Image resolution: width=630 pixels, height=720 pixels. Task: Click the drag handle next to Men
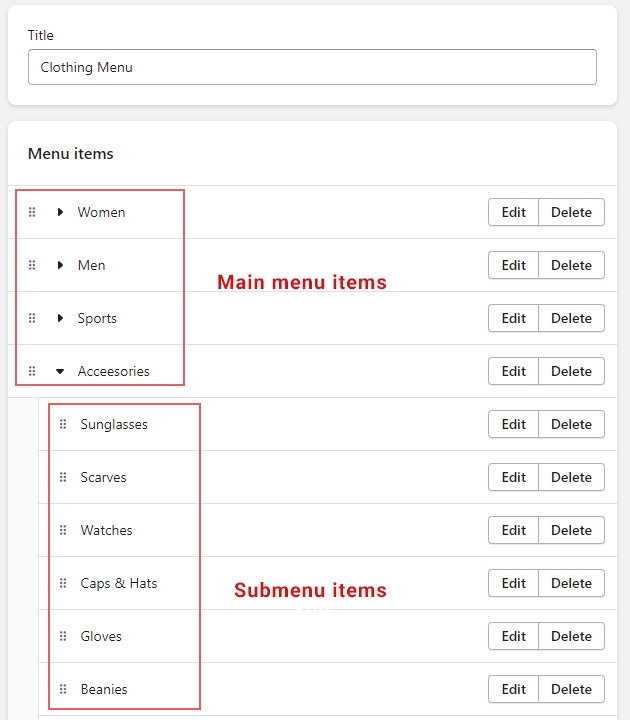click(32, 265)
